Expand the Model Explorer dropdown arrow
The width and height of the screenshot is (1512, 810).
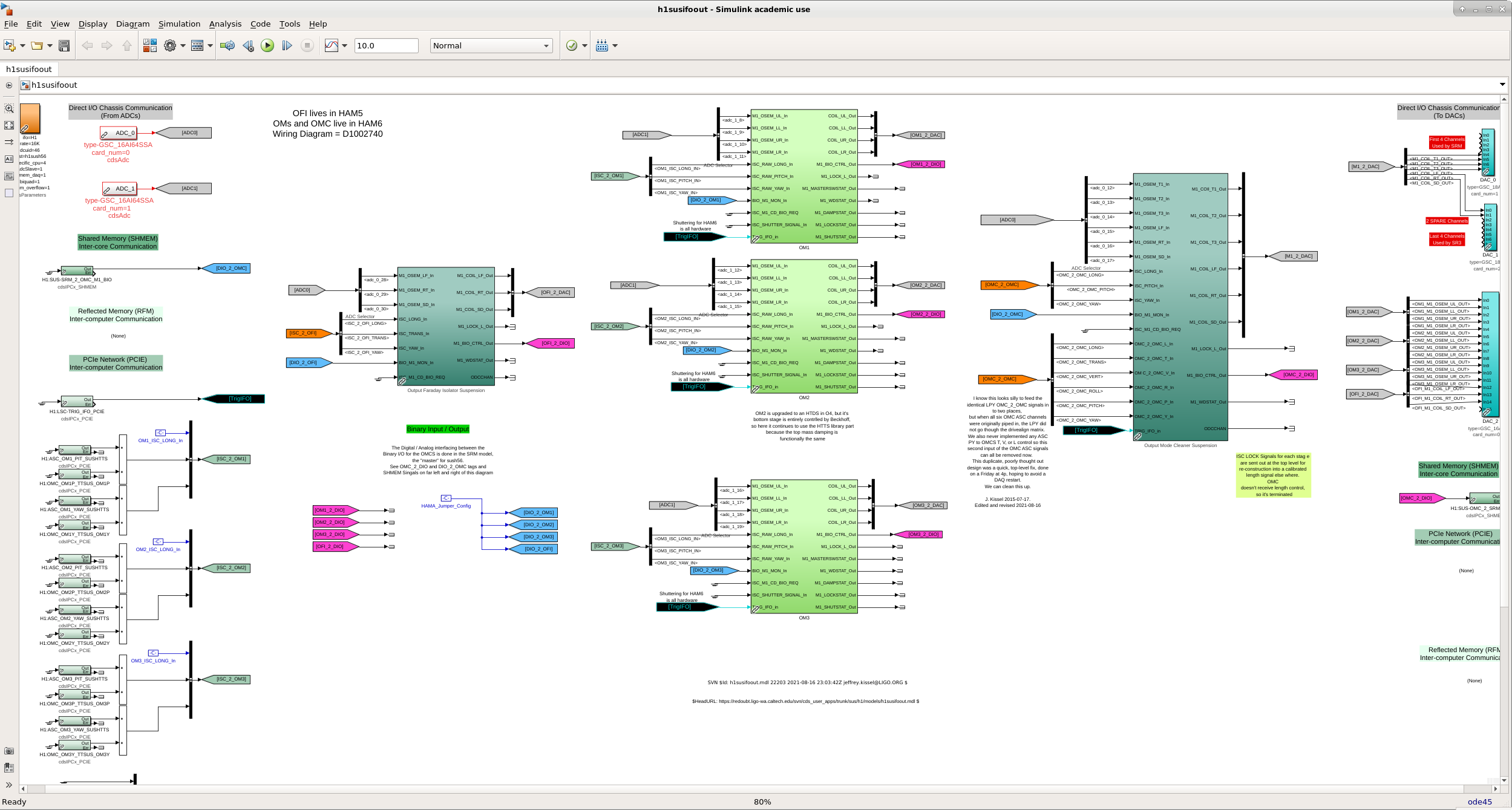(210, 45)
